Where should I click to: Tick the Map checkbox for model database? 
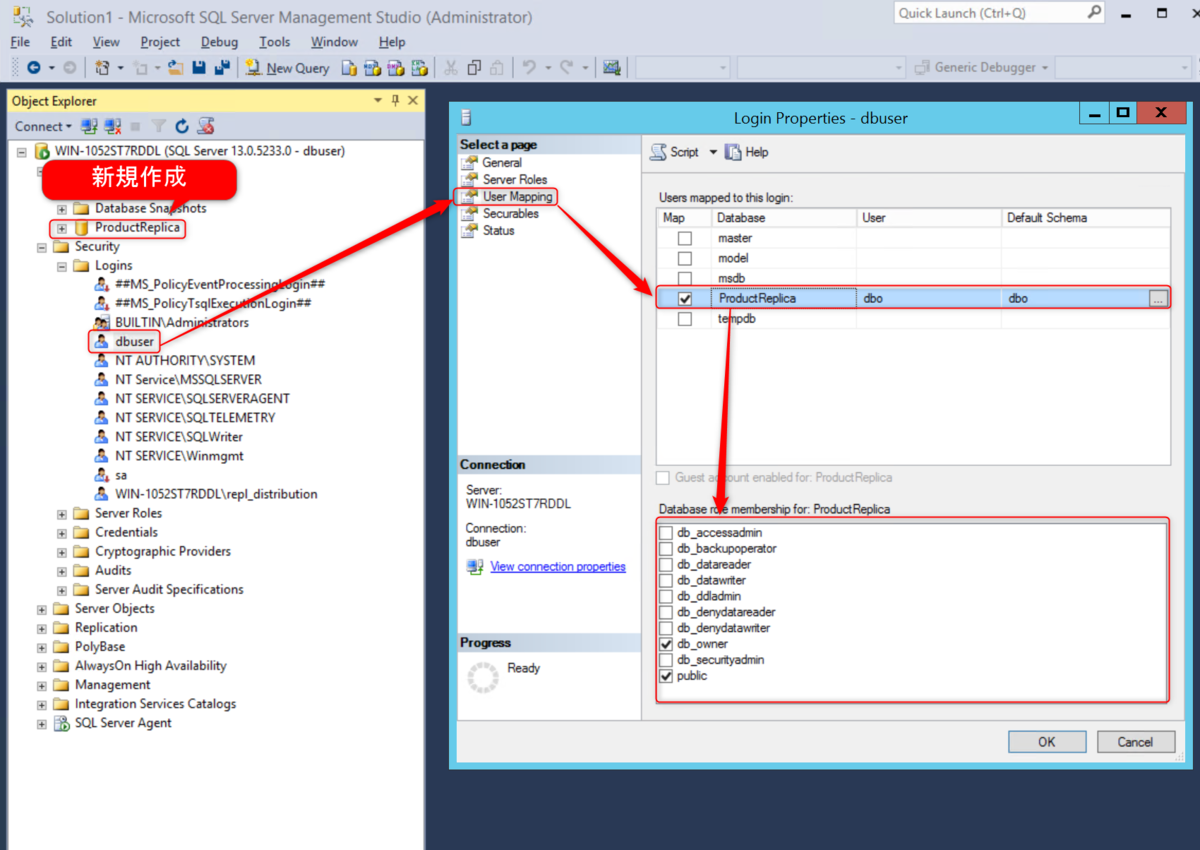(685, 259)
